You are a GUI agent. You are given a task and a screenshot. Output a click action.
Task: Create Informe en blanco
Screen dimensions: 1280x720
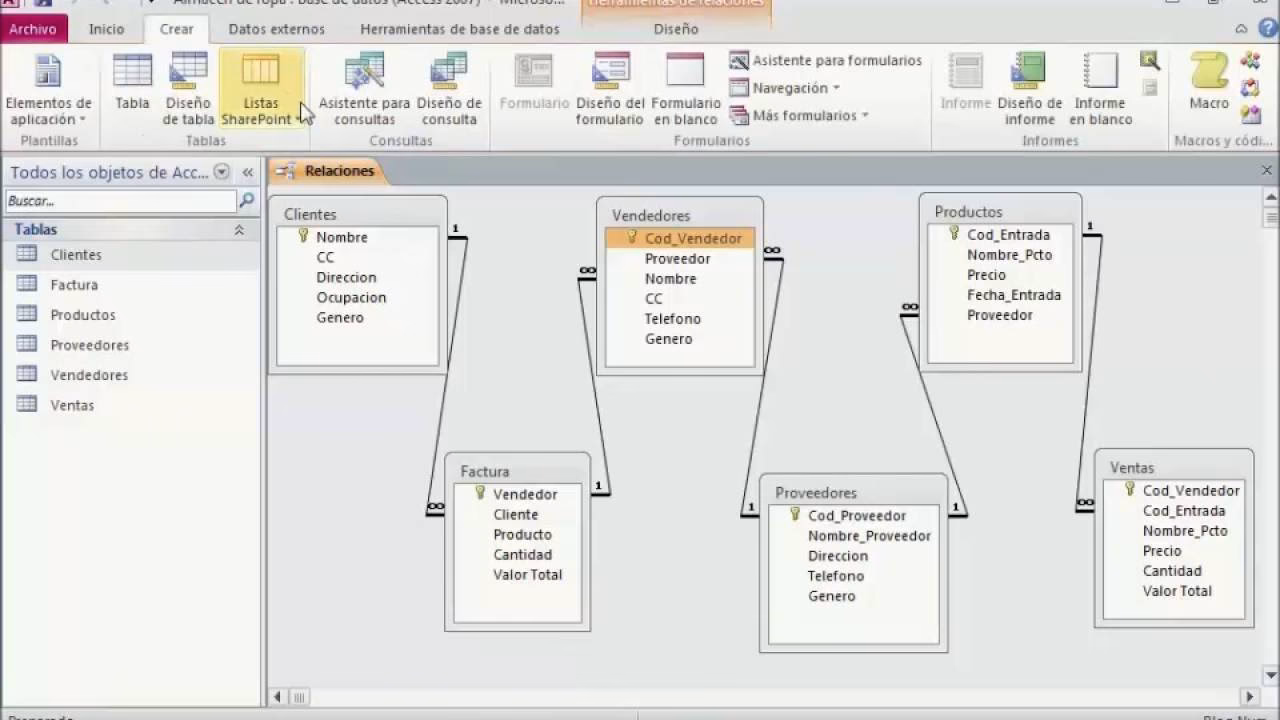tap(1101, 90)
